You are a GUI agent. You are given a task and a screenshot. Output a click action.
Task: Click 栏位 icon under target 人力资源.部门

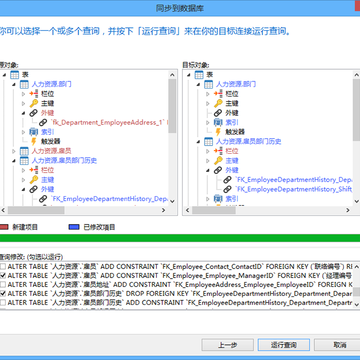[218, 94]
